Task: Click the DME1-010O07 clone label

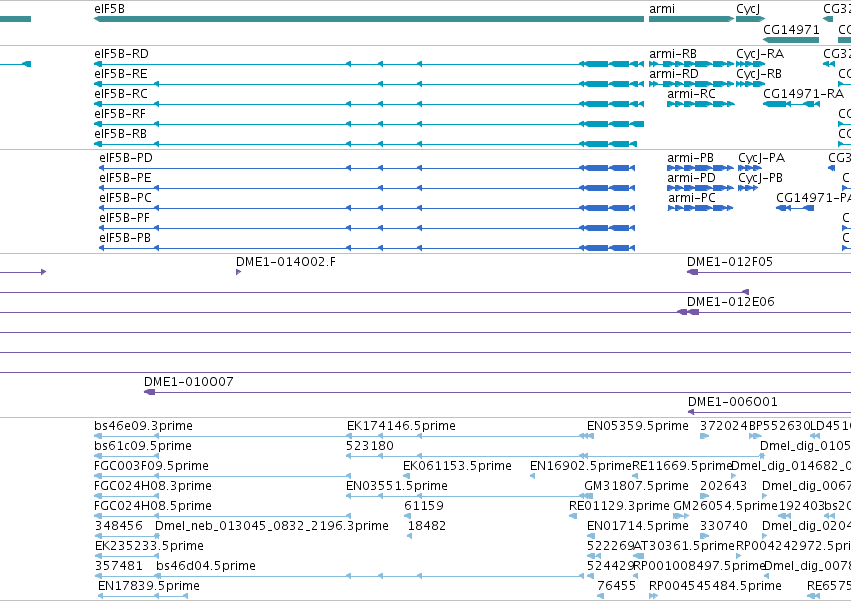Action: (189, 382)
